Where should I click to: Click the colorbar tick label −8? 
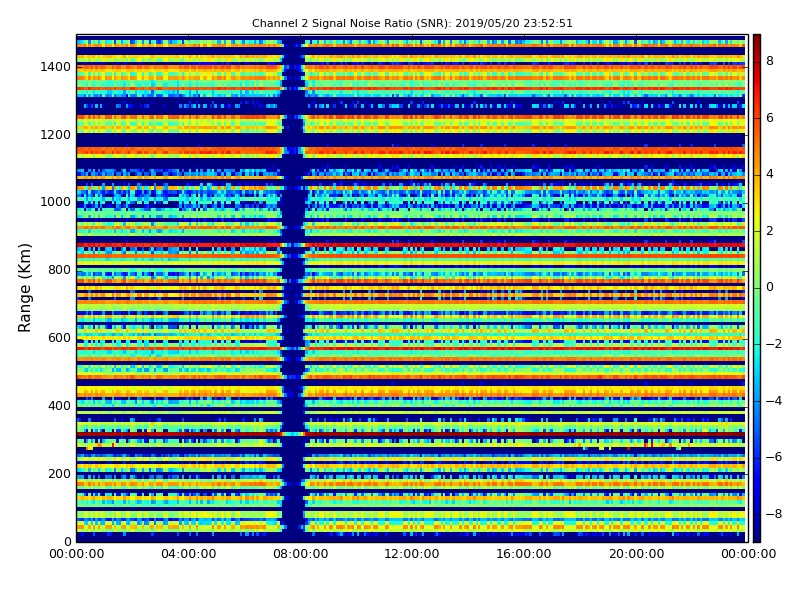(774, 514)
